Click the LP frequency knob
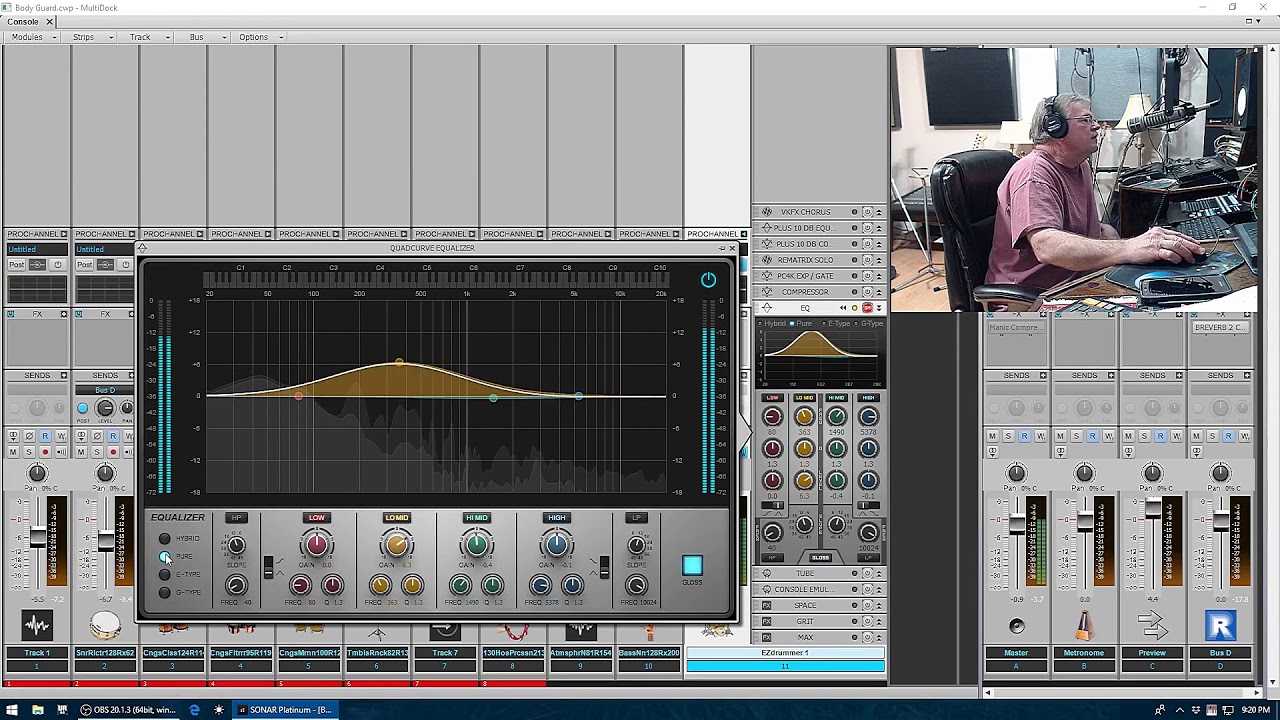 click(x=636, y=586)
